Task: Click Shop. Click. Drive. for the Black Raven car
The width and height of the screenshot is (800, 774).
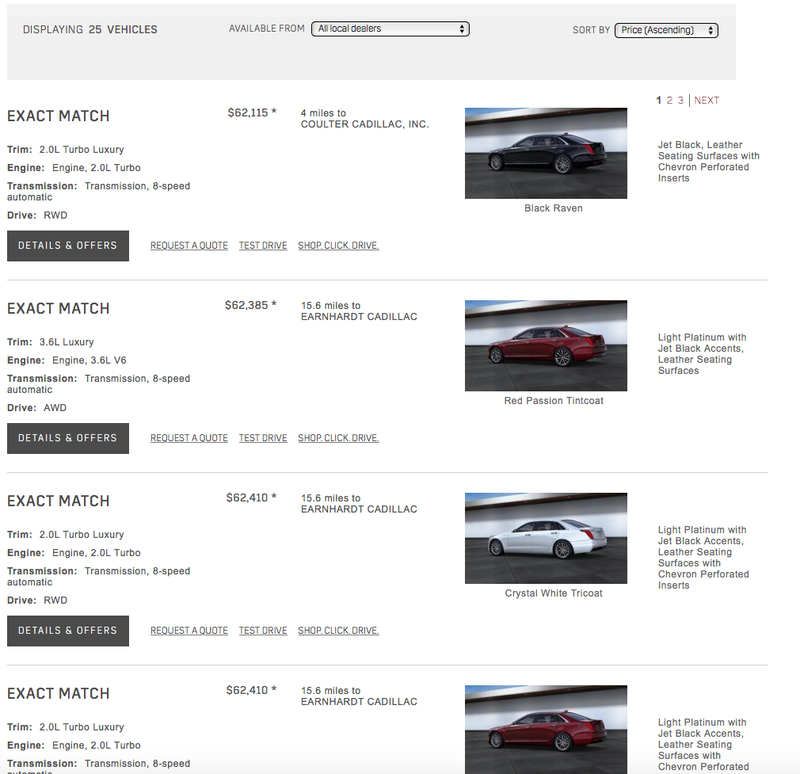Action: (338, 245)
